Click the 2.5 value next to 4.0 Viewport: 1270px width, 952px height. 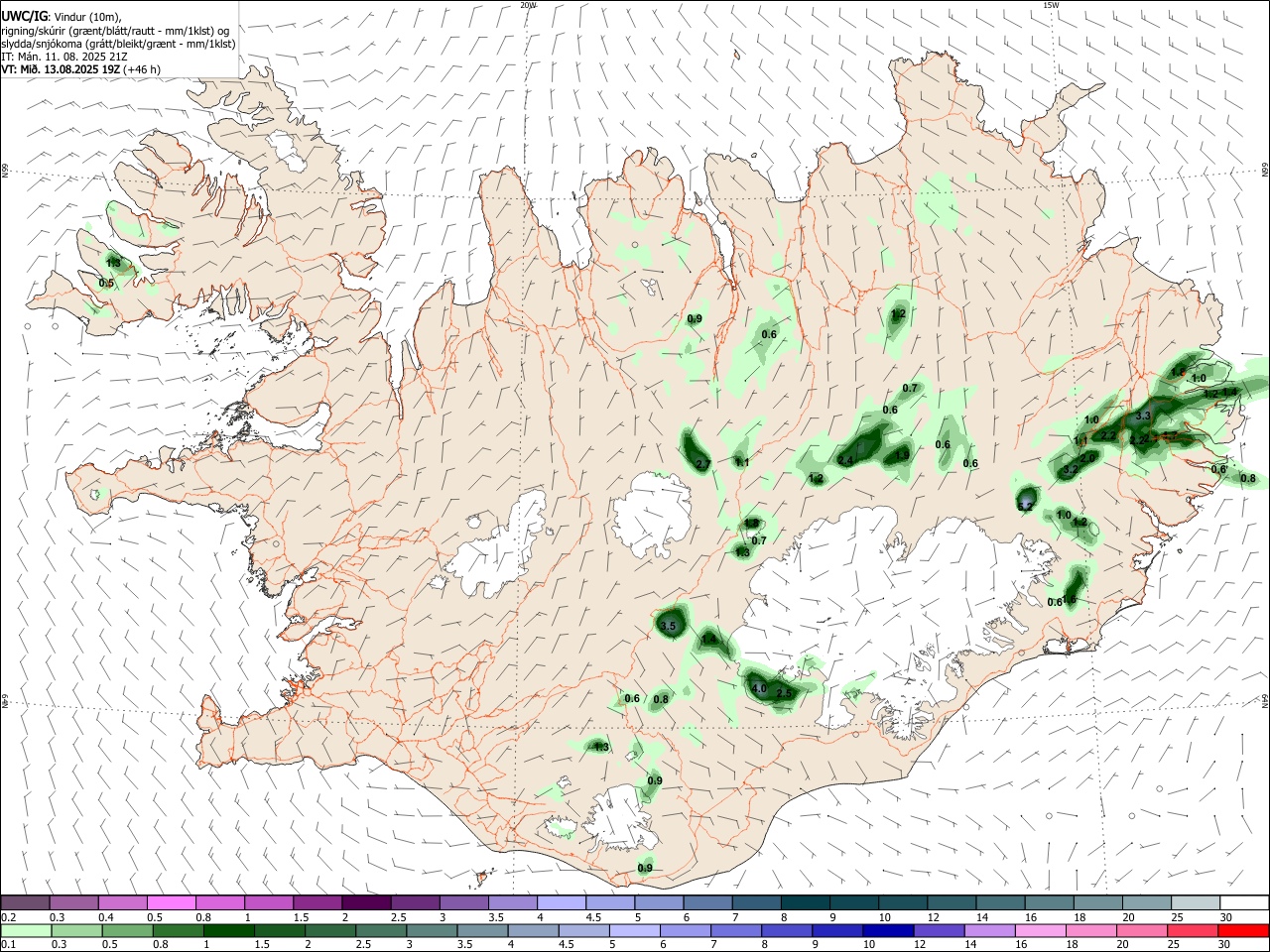point(785,694)
